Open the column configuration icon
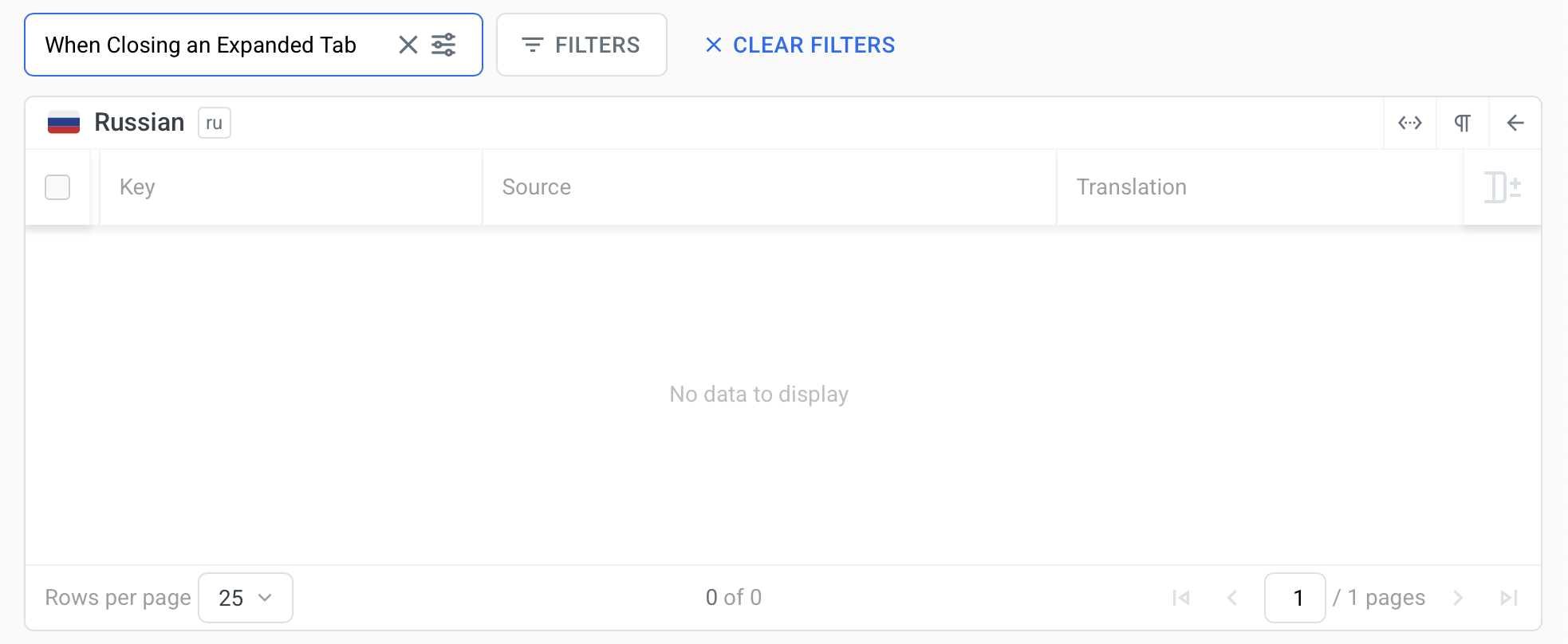The height and width of the screenshot is (644, 1568). coord(1502,187)
